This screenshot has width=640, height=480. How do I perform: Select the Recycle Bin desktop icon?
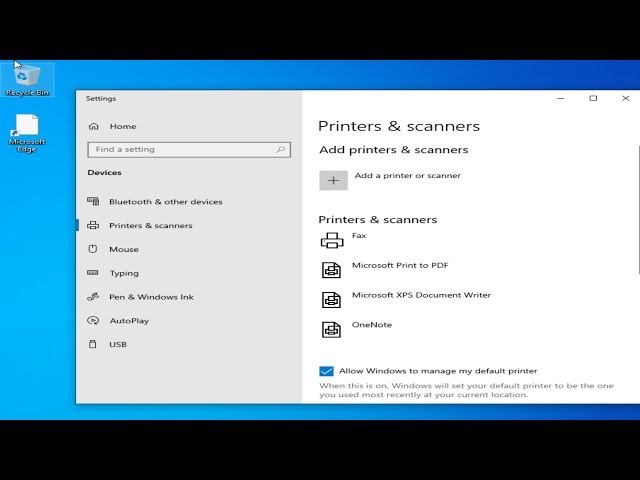click(27, 80)
